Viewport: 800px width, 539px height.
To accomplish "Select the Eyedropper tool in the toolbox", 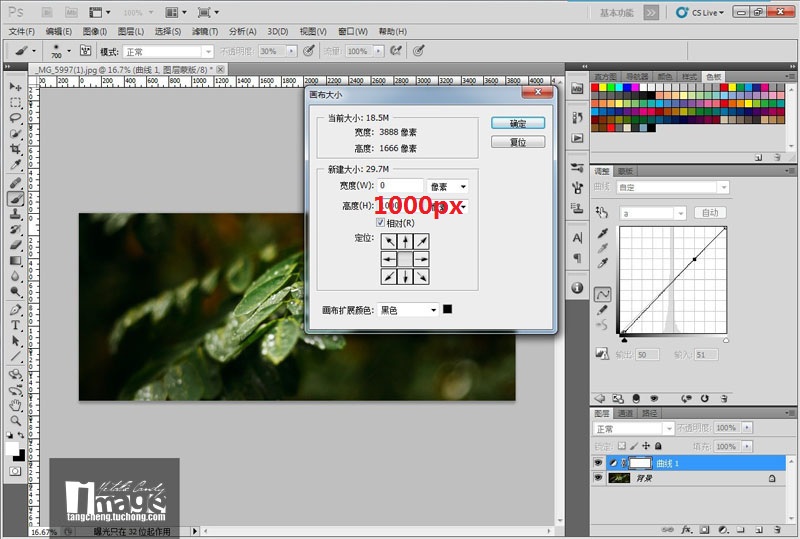I will (16, 163).
